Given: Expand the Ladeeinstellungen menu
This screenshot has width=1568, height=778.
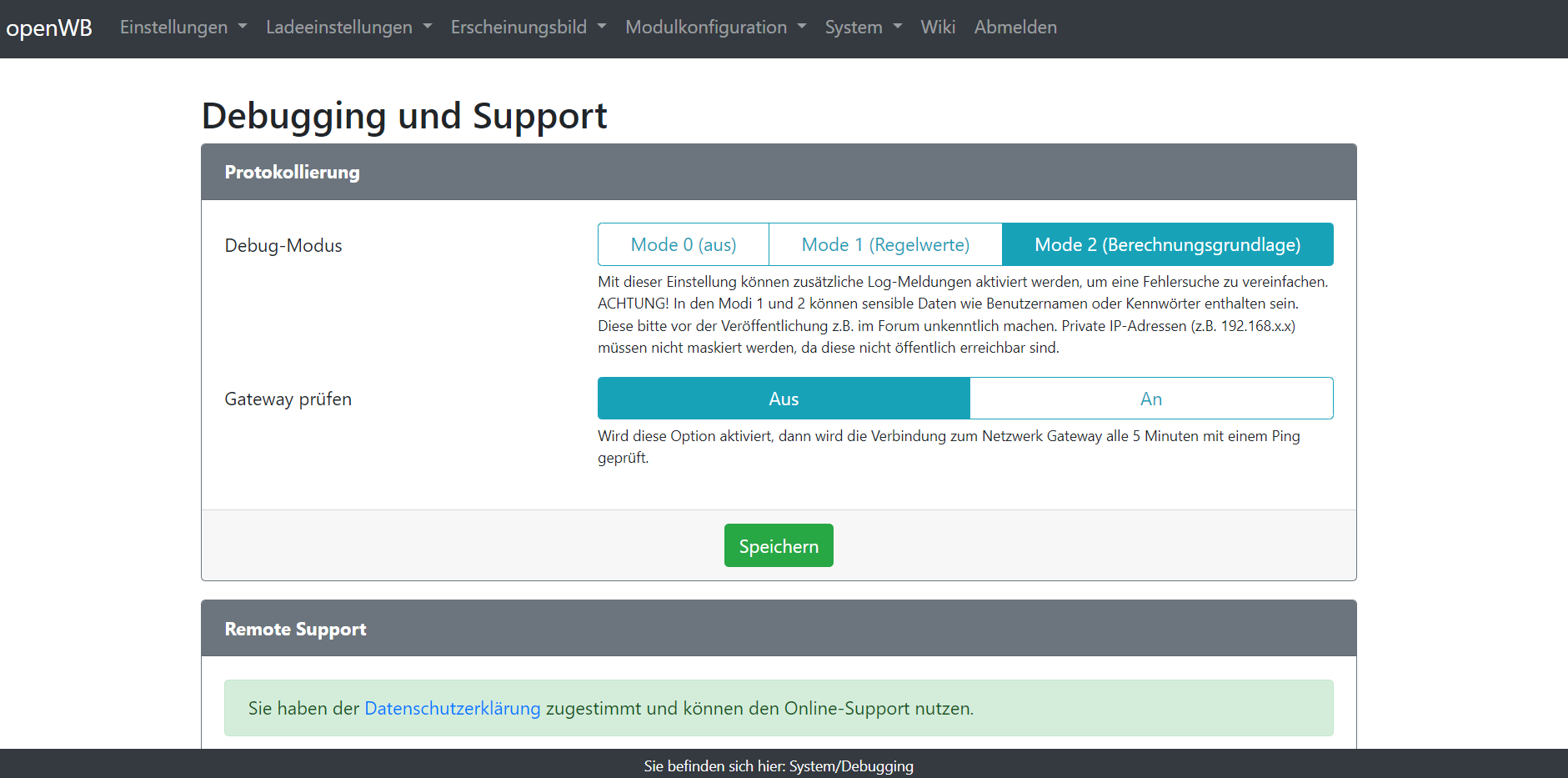Looking at the screenshot, I should (x=348, y=28).
